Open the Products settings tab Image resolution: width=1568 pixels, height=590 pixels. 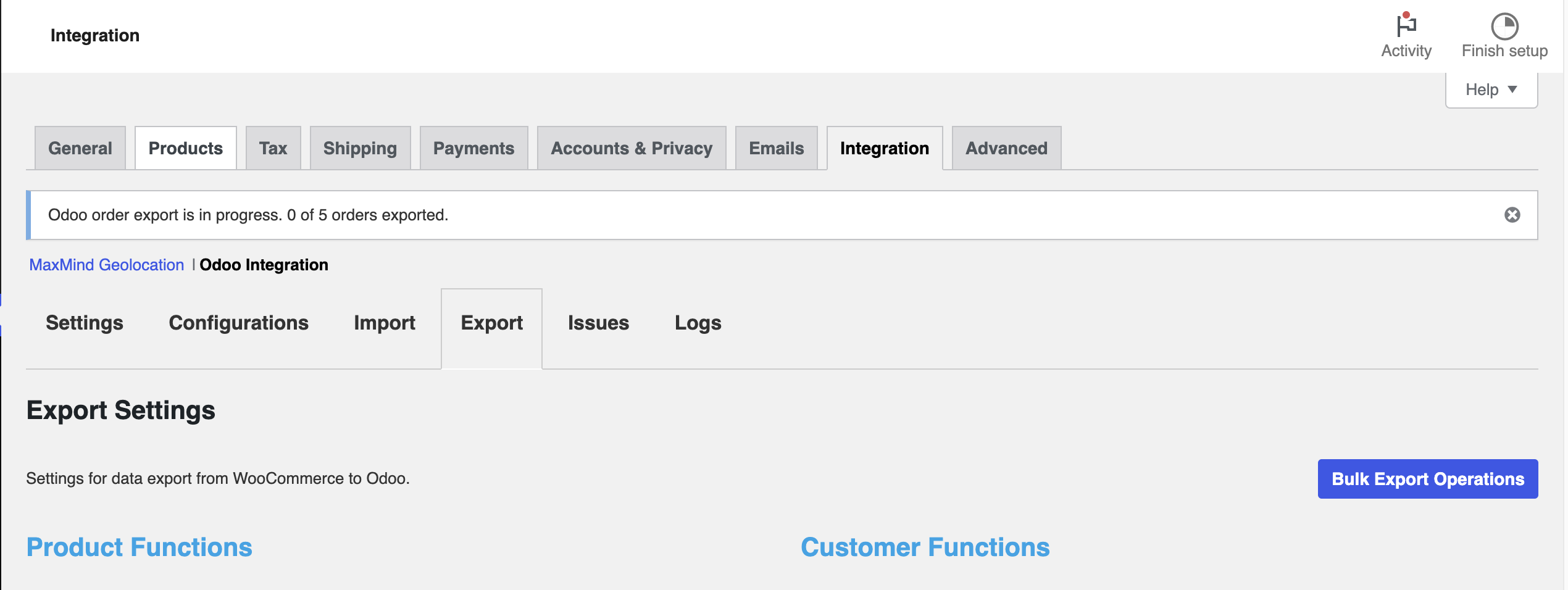(x=185, y=148)
